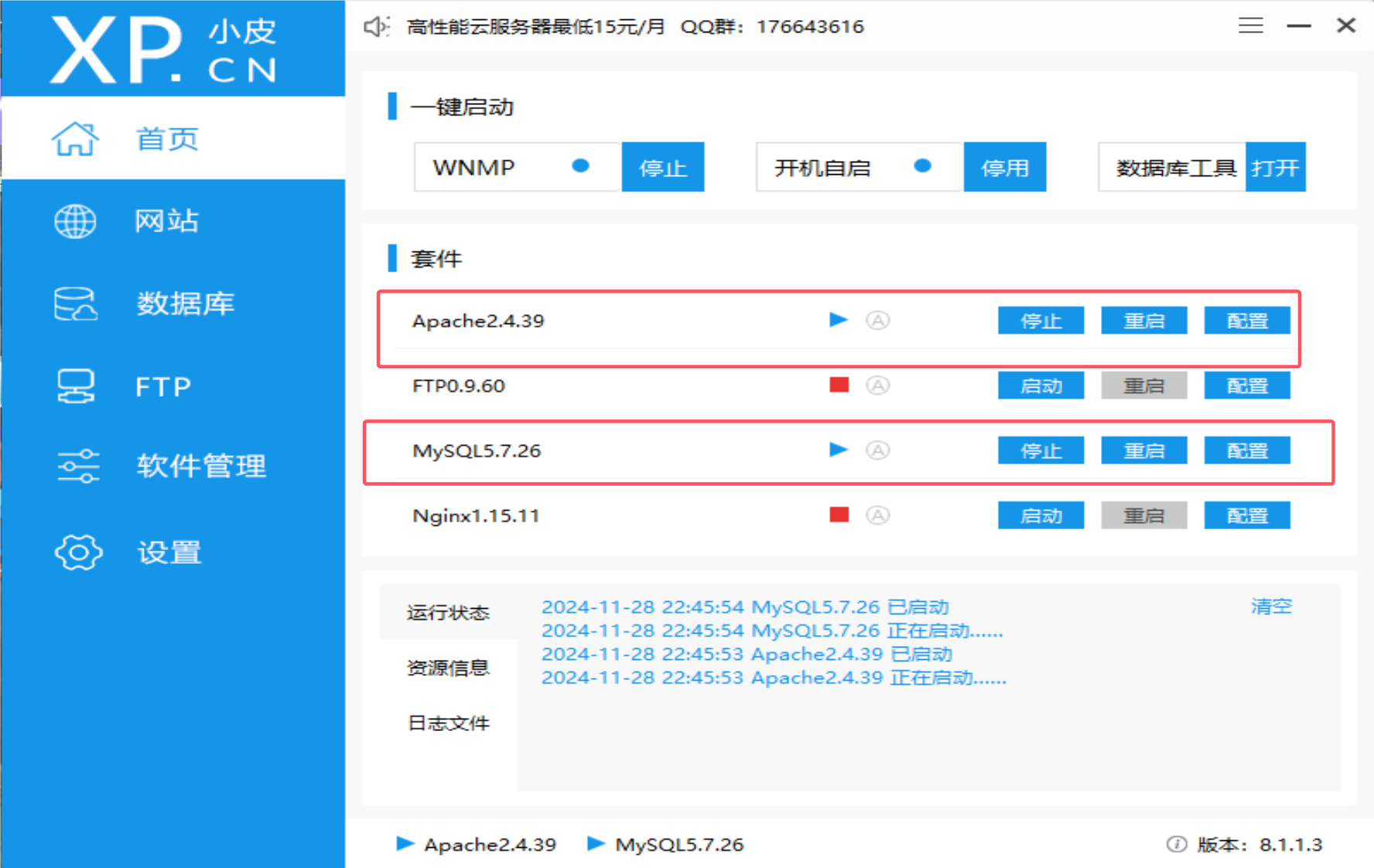The height and width of the screenshot is (868, 1374).
Task: Click the speaker icon beside announcement
Action: click(x=376, y=26)
